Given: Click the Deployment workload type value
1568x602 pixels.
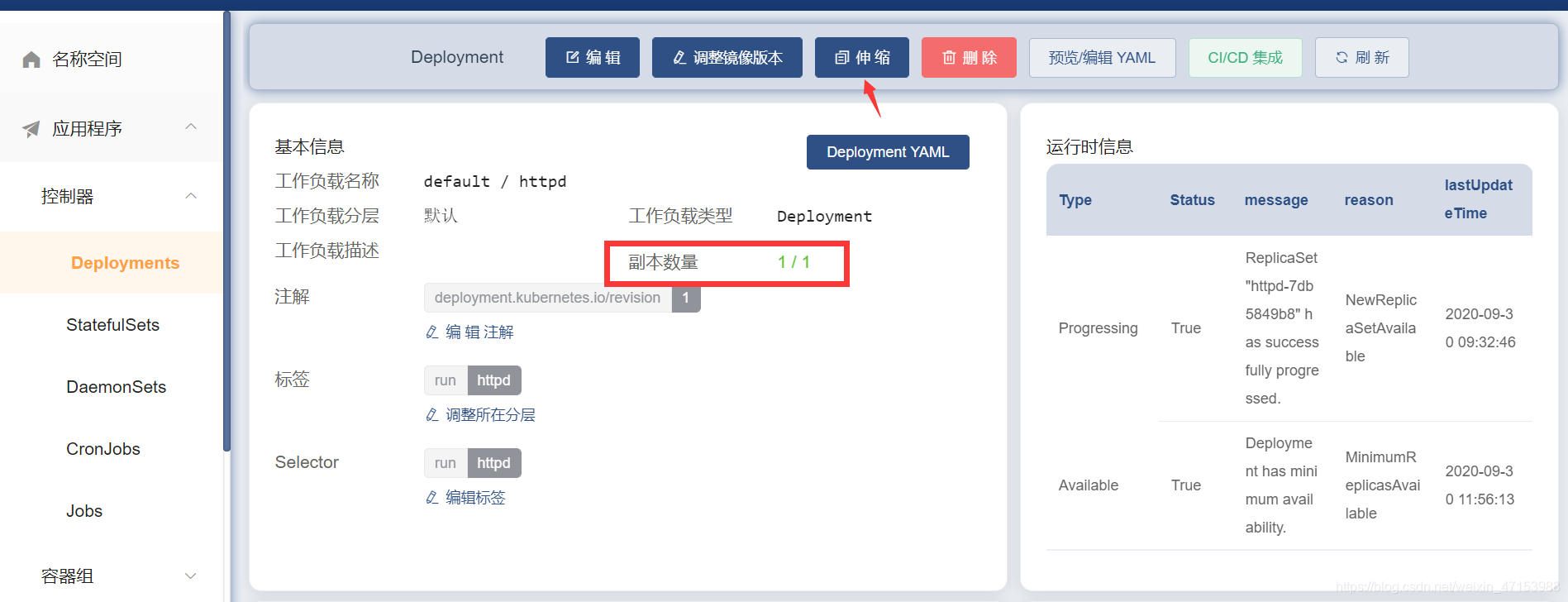Looking at the screenshot, I should [824, 217].
